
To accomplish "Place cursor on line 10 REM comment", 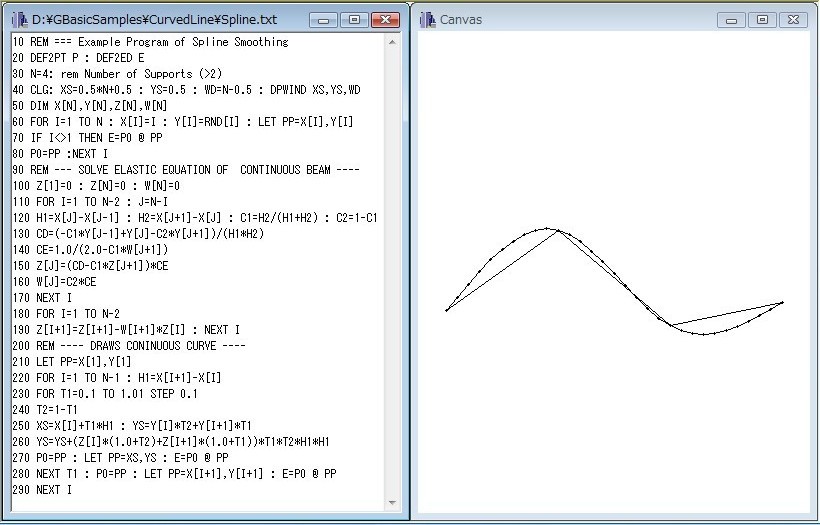I will pyautogui.click(x=150, y=42).
